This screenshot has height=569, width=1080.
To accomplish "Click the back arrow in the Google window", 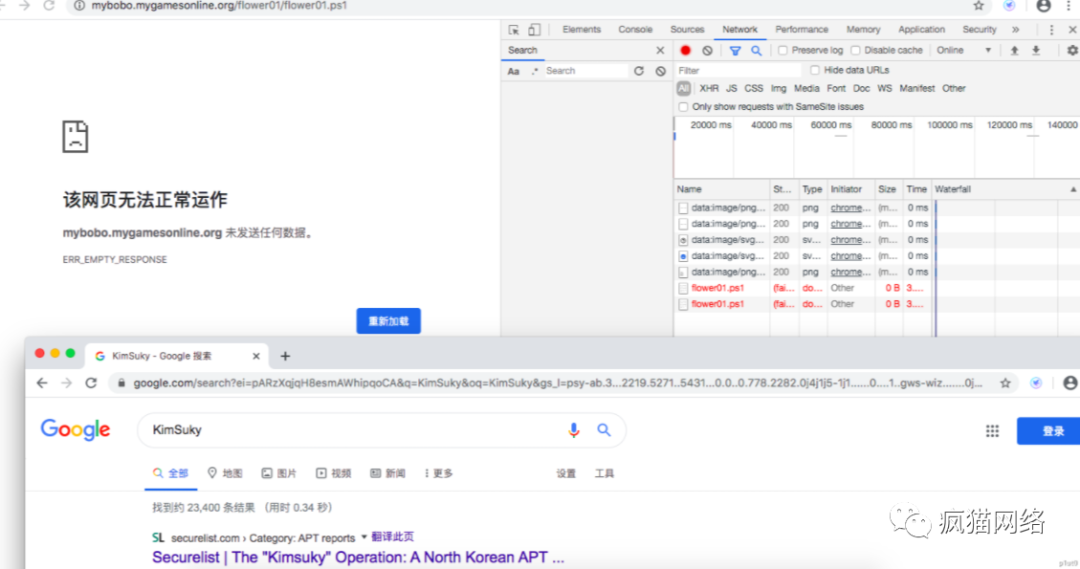I will coord(42,383).
